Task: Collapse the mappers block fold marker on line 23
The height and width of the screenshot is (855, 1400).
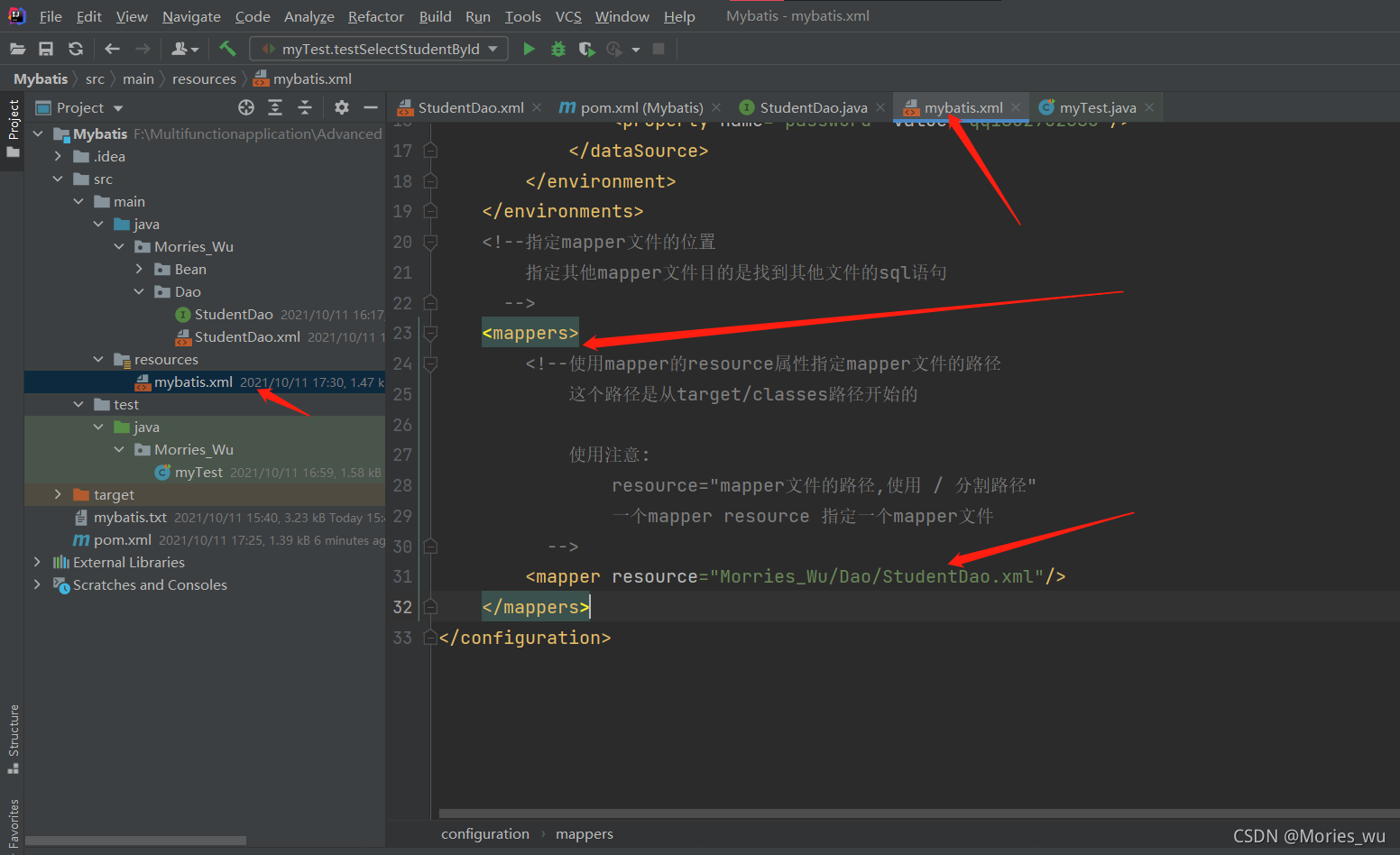Action: click(429, 332)
